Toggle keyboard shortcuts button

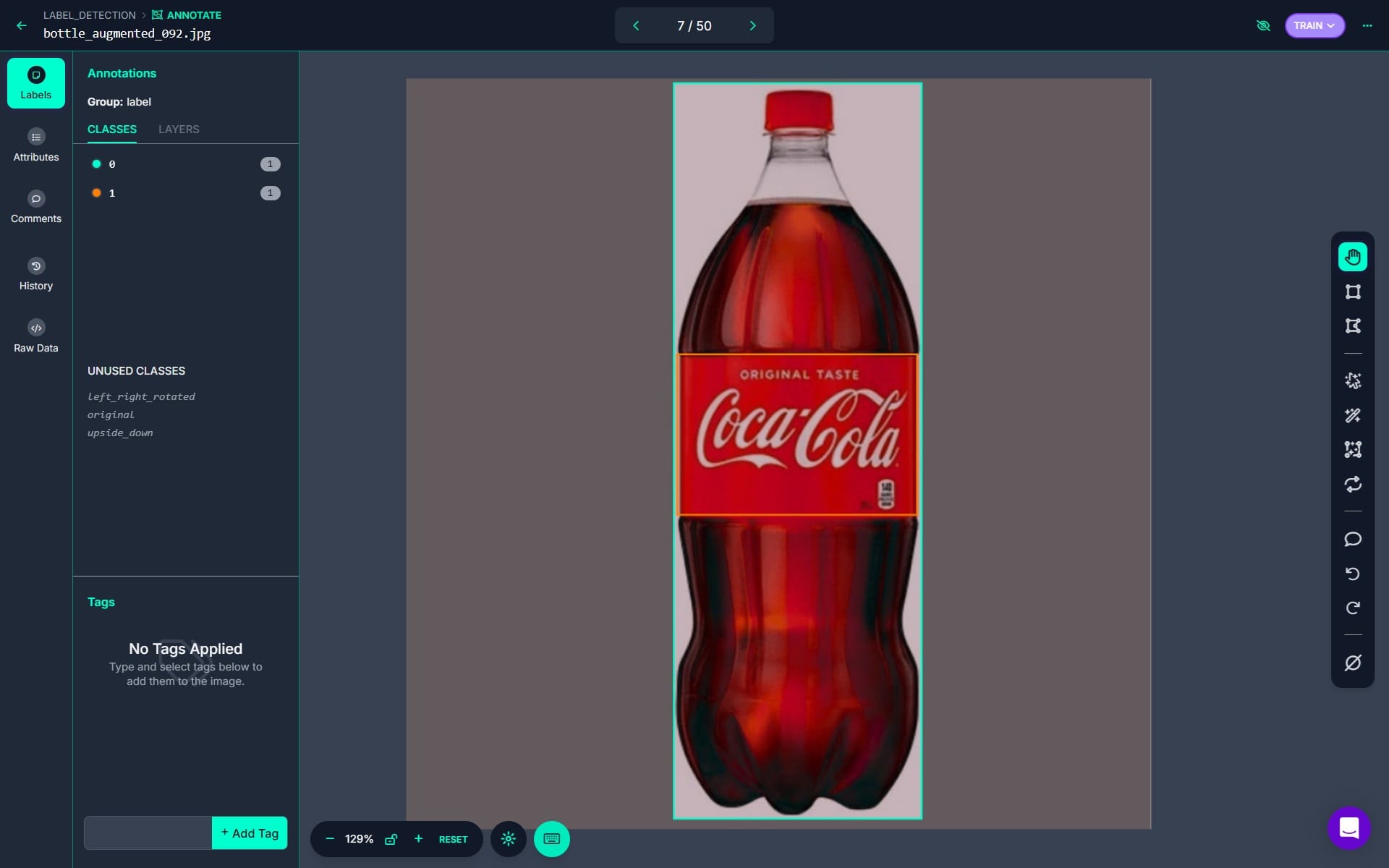pos(551,839)
